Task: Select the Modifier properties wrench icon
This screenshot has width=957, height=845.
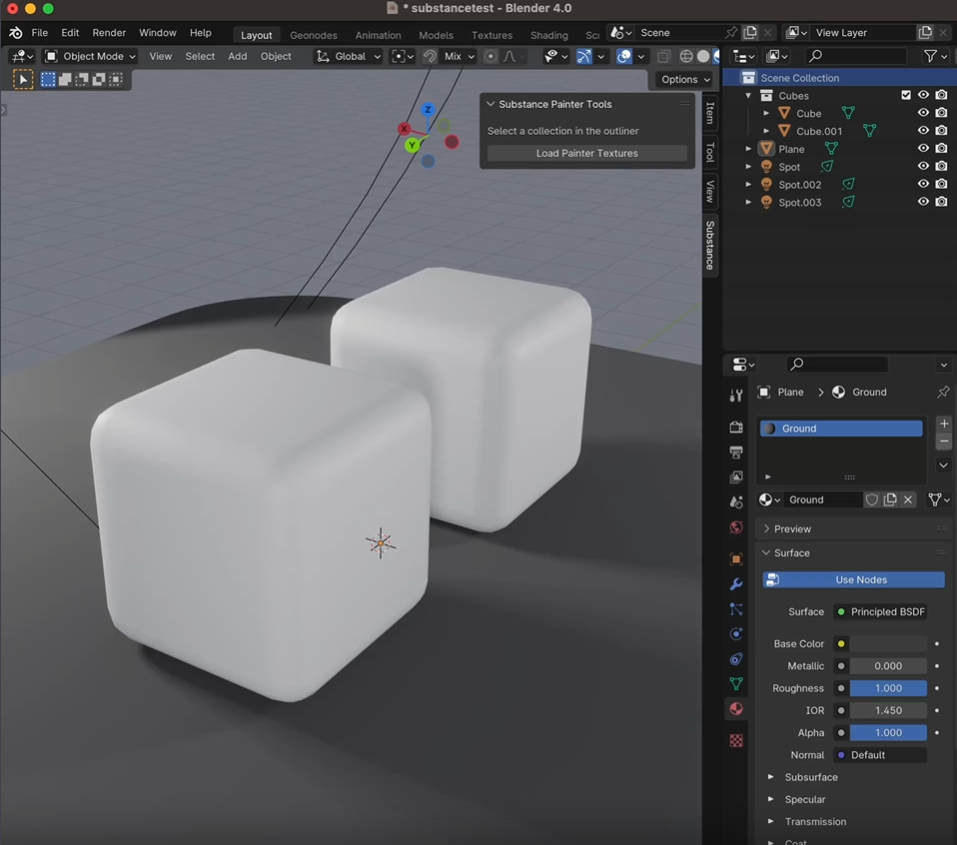Action: pos(736,583)
